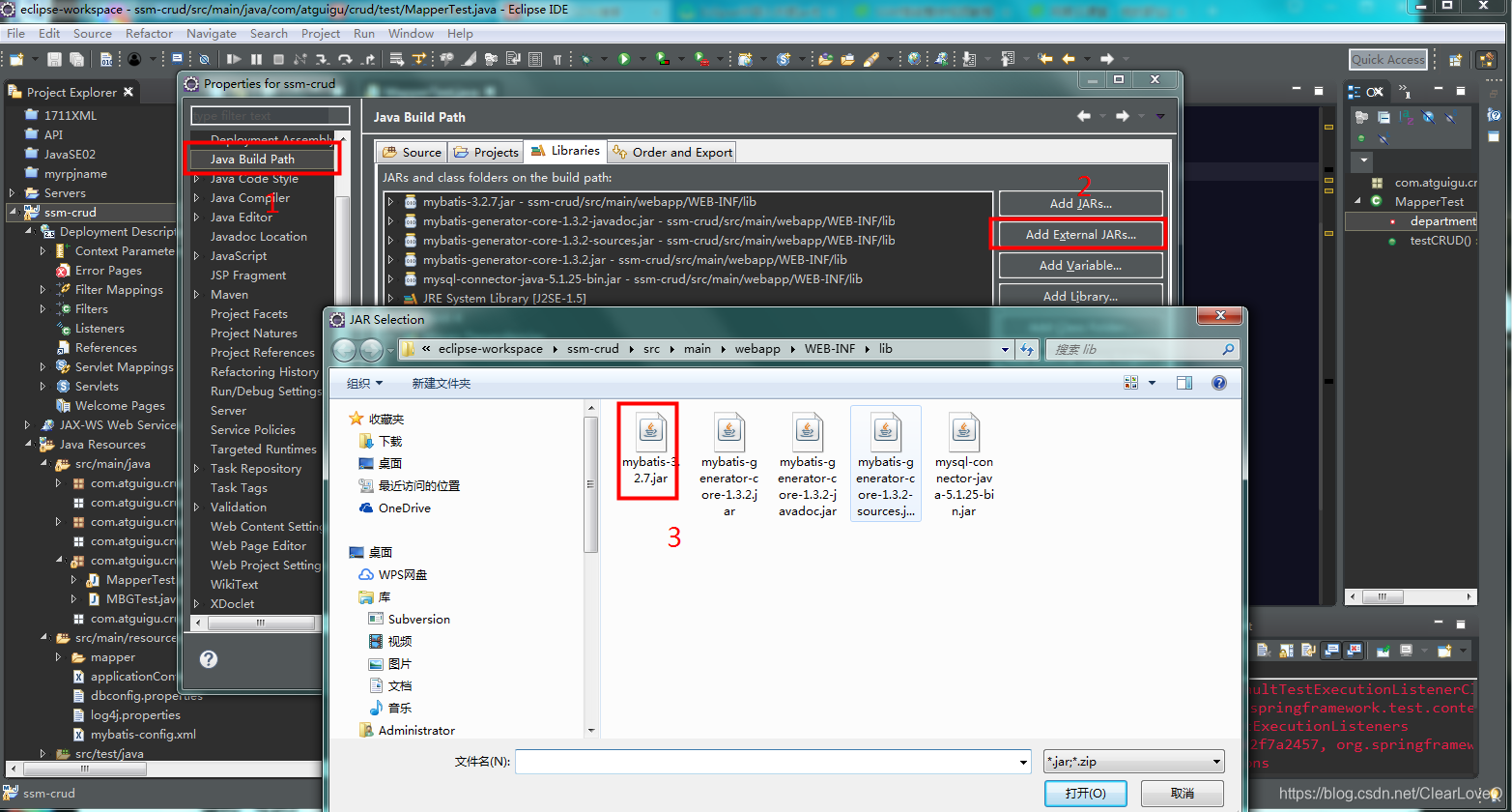The image size is (1512, 812).
Task: Click the Add JARs... button
Action: (x=1080, y=203)
